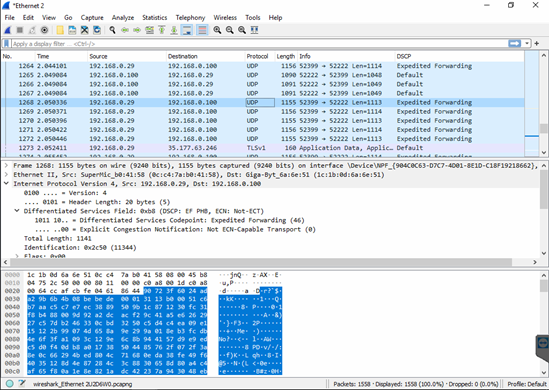This screenshot has width=549, height=390.
Task: Jump to the last packet
Action: (x=174, y=30)
